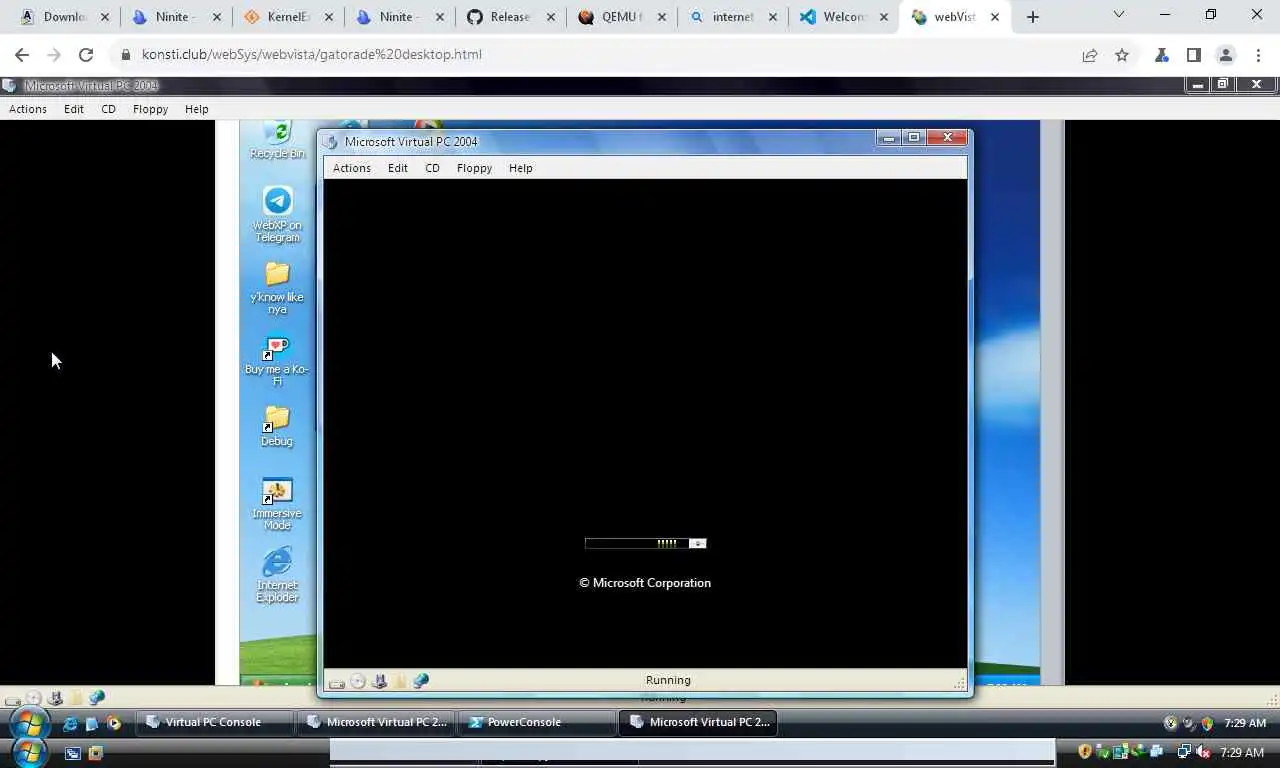Open CD menu in outer Virtual PC window

coord(108,109)
